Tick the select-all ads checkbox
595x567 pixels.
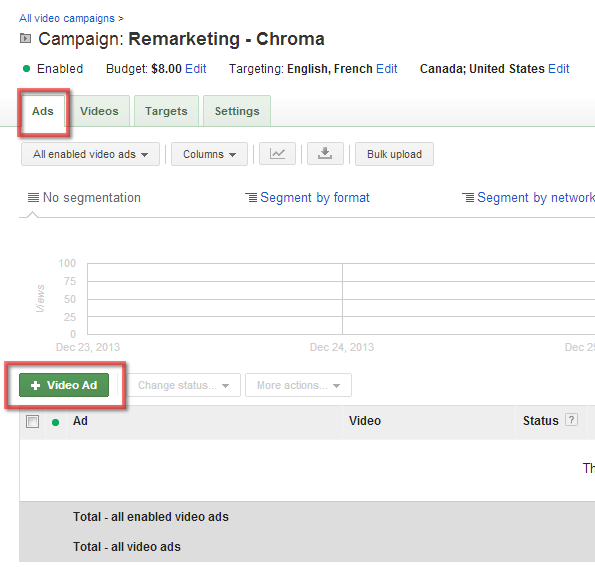(x=32, y=421)
